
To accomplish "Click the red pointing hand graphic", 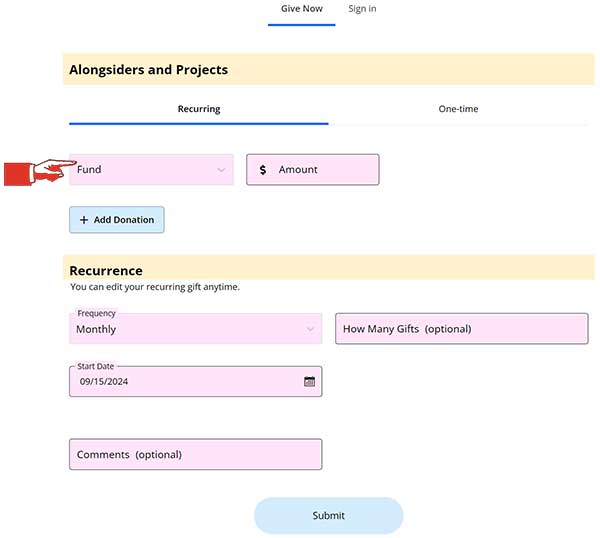I will pyautogui.click(x=40, y=173).
